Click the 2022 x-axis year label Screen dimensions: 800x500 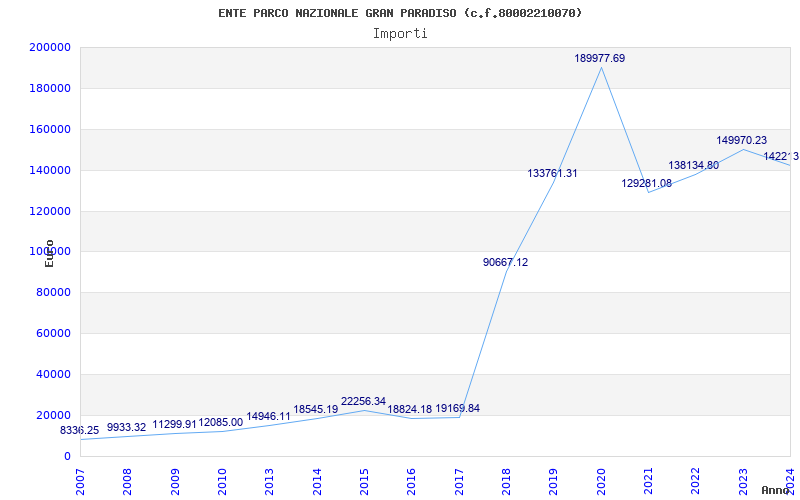696,482
